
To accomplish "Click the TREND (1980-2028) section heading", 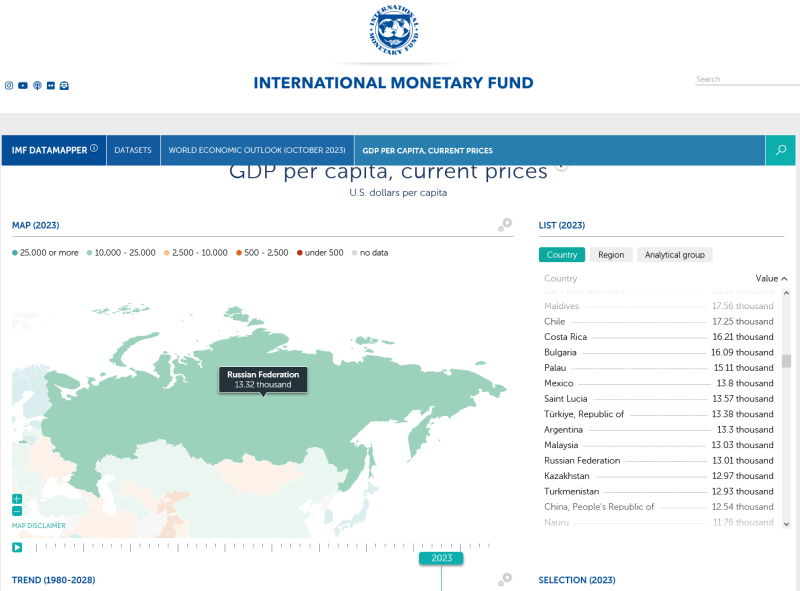I will point(54,580).
